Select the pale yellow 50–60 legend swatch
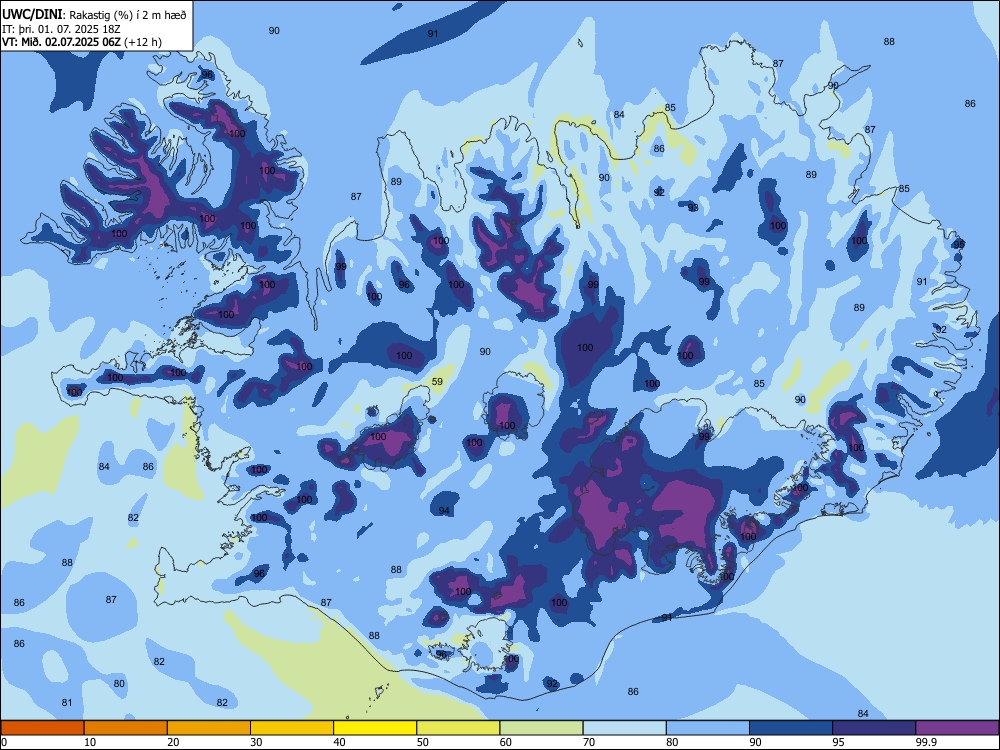This screenshot has height=750, width=1000. 459,728
